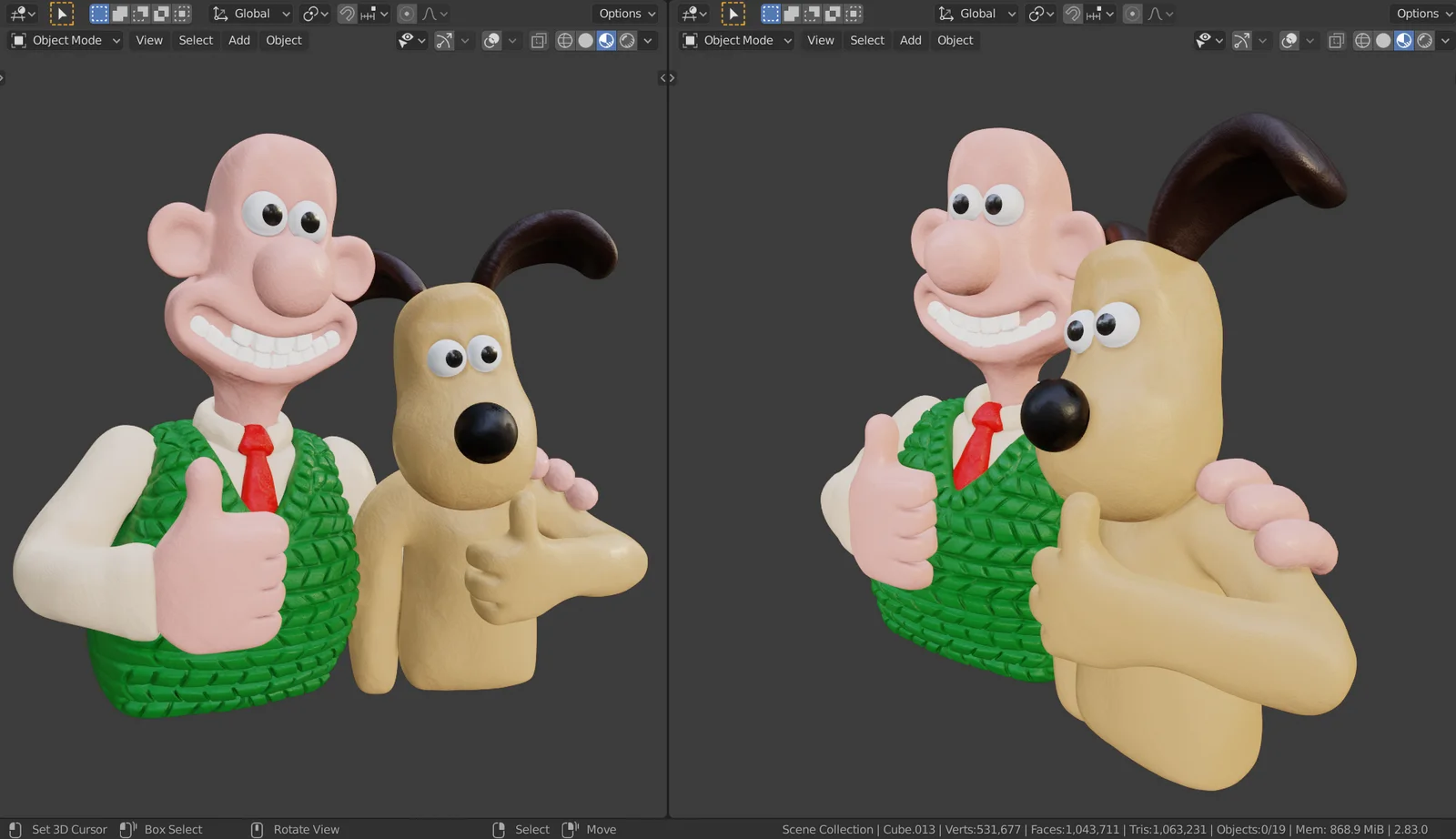Toggle X-Ray mode
Screen dimensions: 1456x839
(x=538, y=40)
